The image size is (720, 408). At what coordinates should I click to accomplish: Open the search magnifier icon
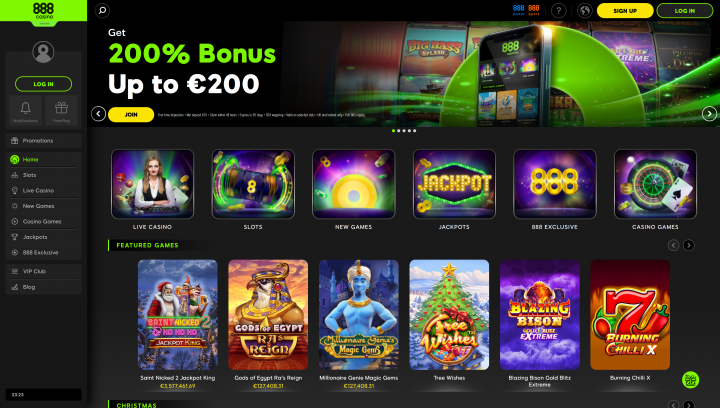[x=102, y=10]
